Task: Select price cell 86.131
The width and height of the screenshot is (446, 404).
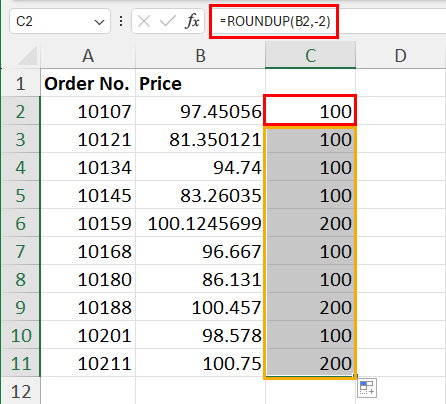Action: [x=200, y=279]
